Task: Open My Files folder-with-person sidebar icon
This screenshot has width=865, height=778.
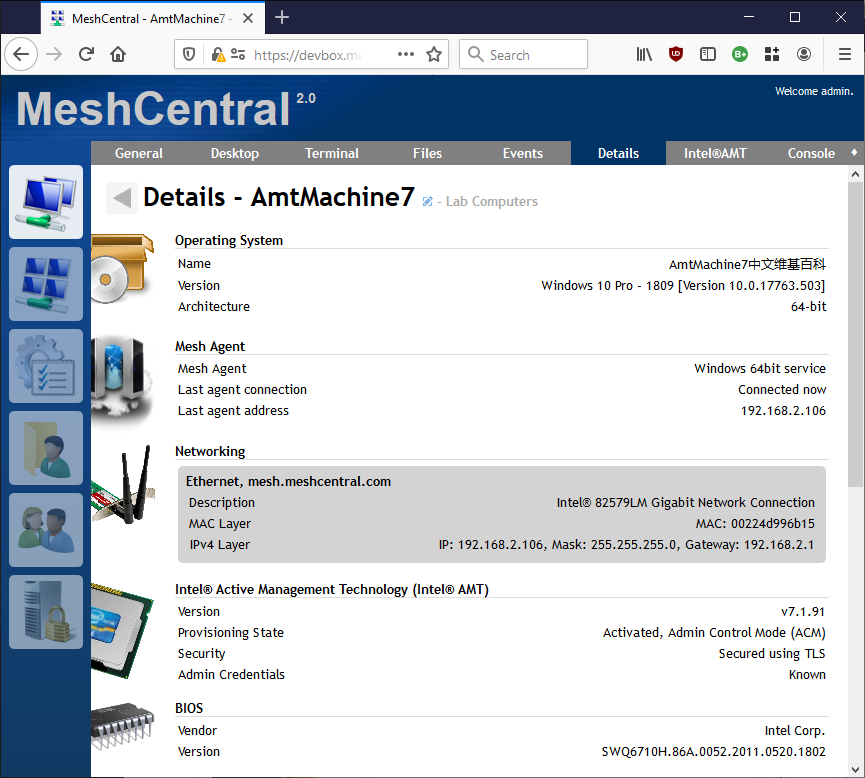Action: (x=46, y=448)
